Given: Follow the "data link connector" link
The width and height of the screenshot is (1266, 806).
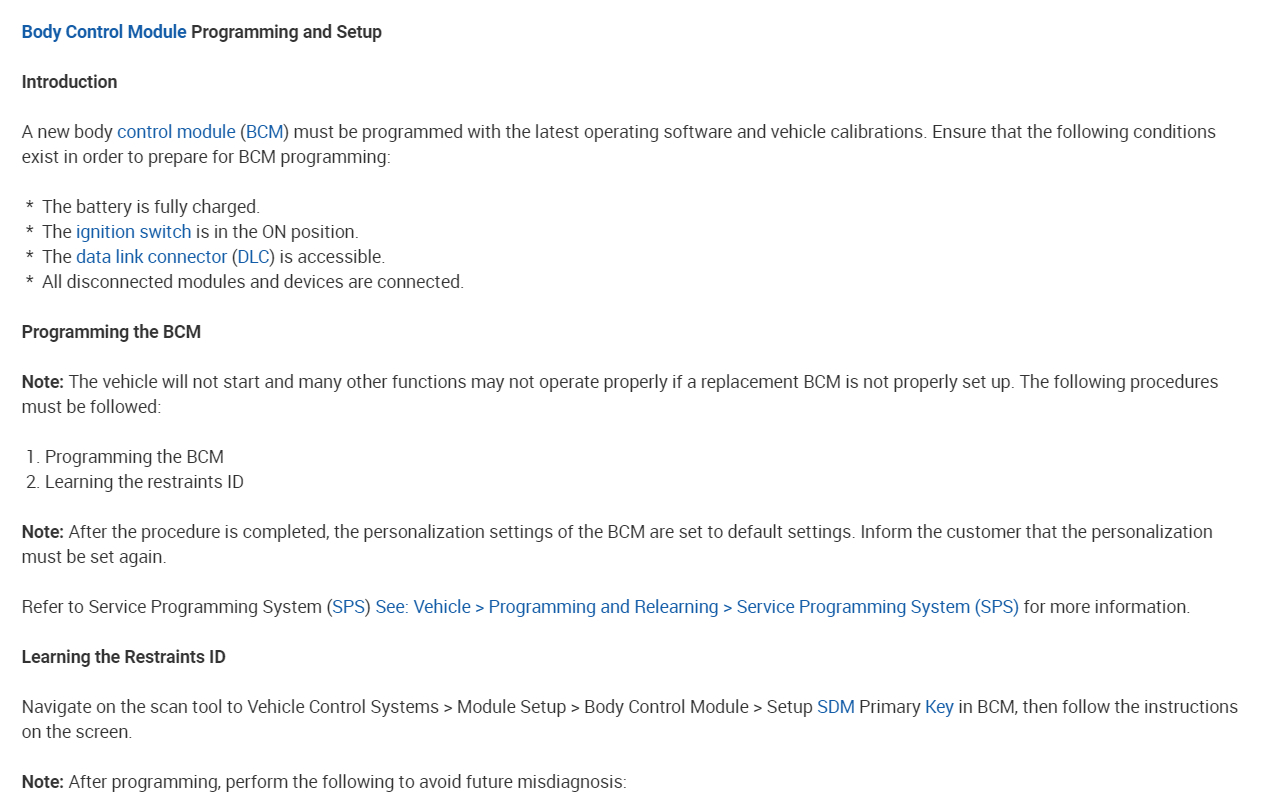Looking at the screenshot, I should tap(151, 257).
